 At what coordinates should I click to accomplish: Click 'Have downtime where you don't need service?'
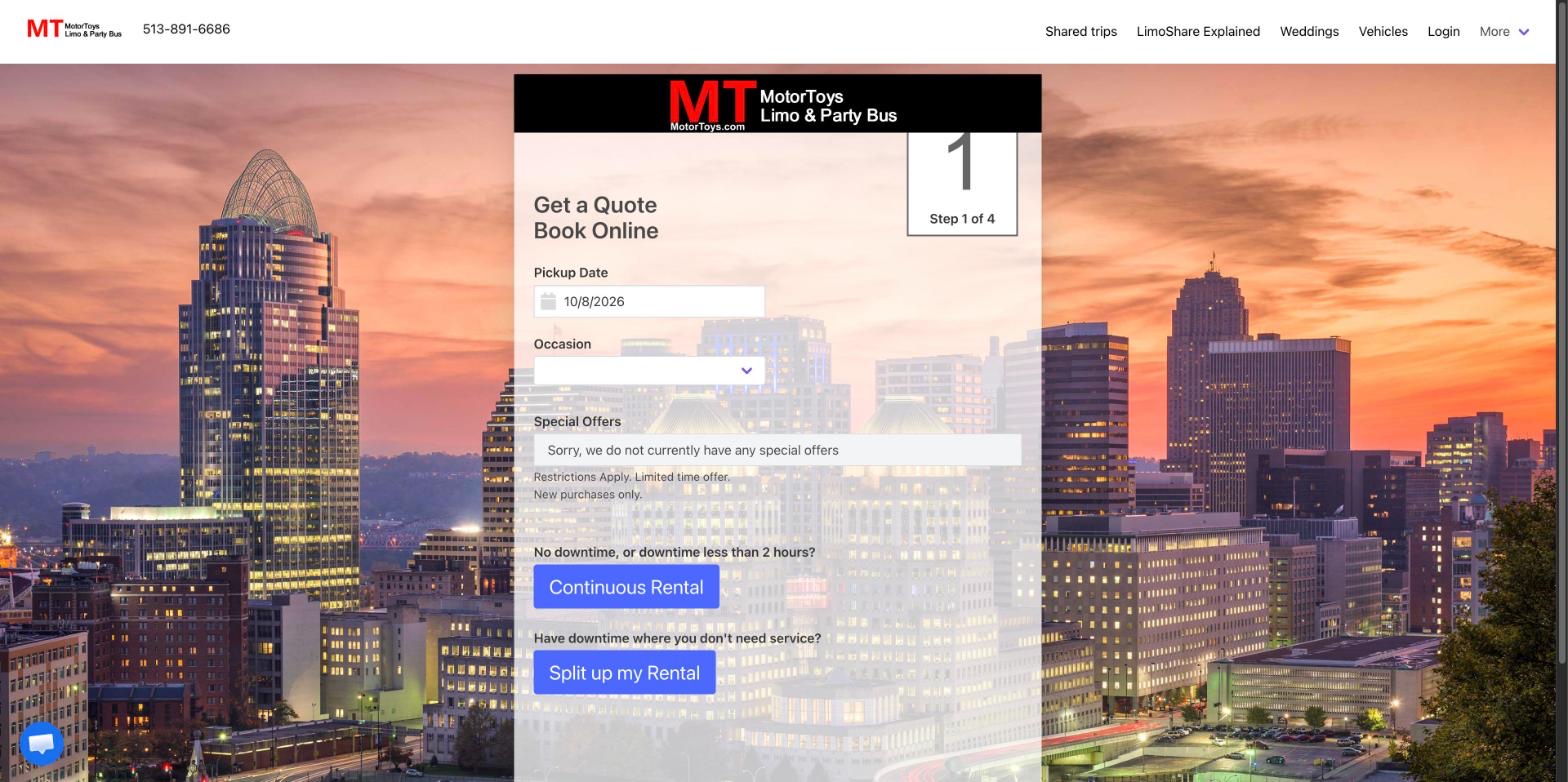coord(677,638)
